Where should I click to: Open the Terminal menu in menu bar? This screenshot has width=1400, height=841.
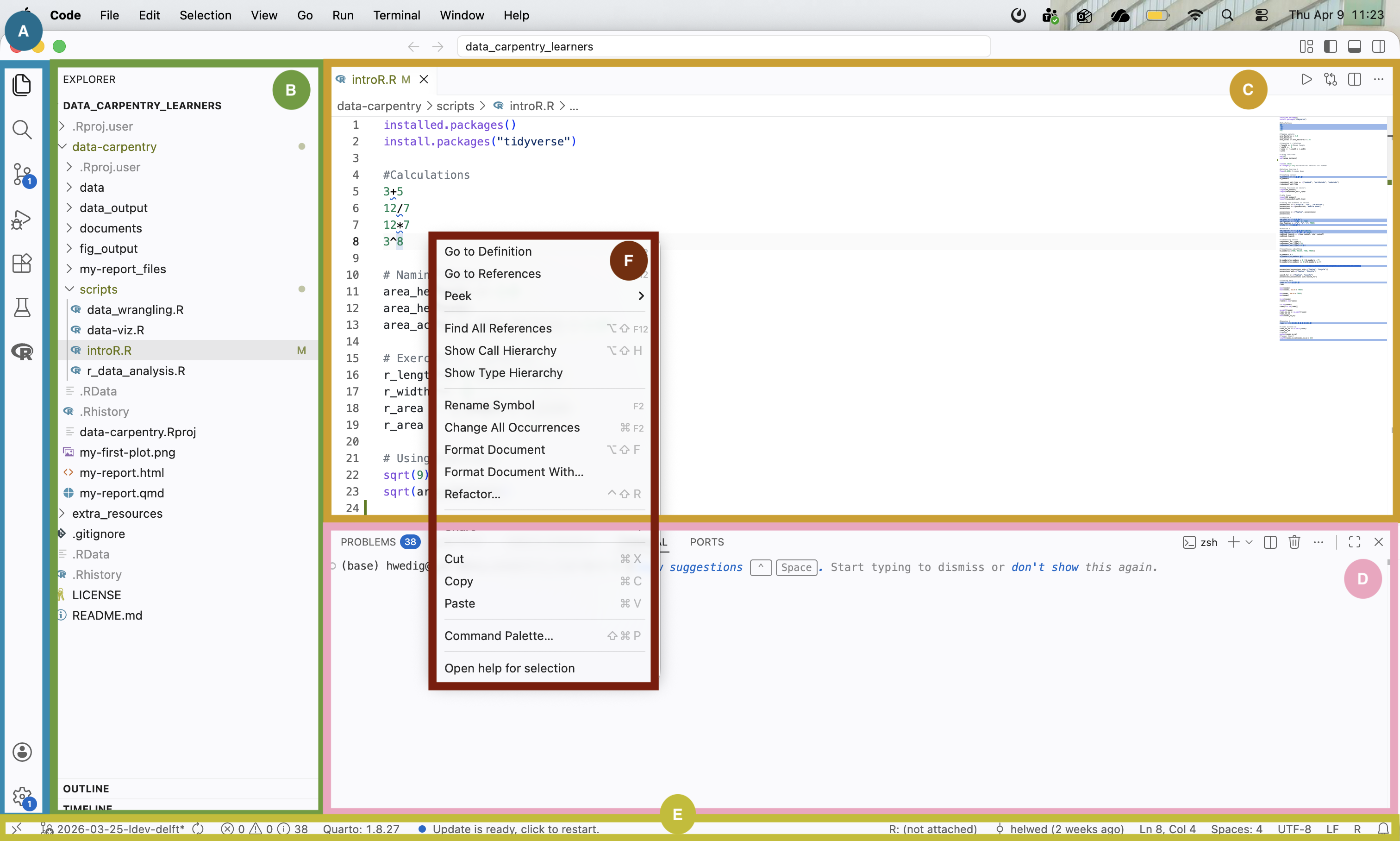pos(396,15)
